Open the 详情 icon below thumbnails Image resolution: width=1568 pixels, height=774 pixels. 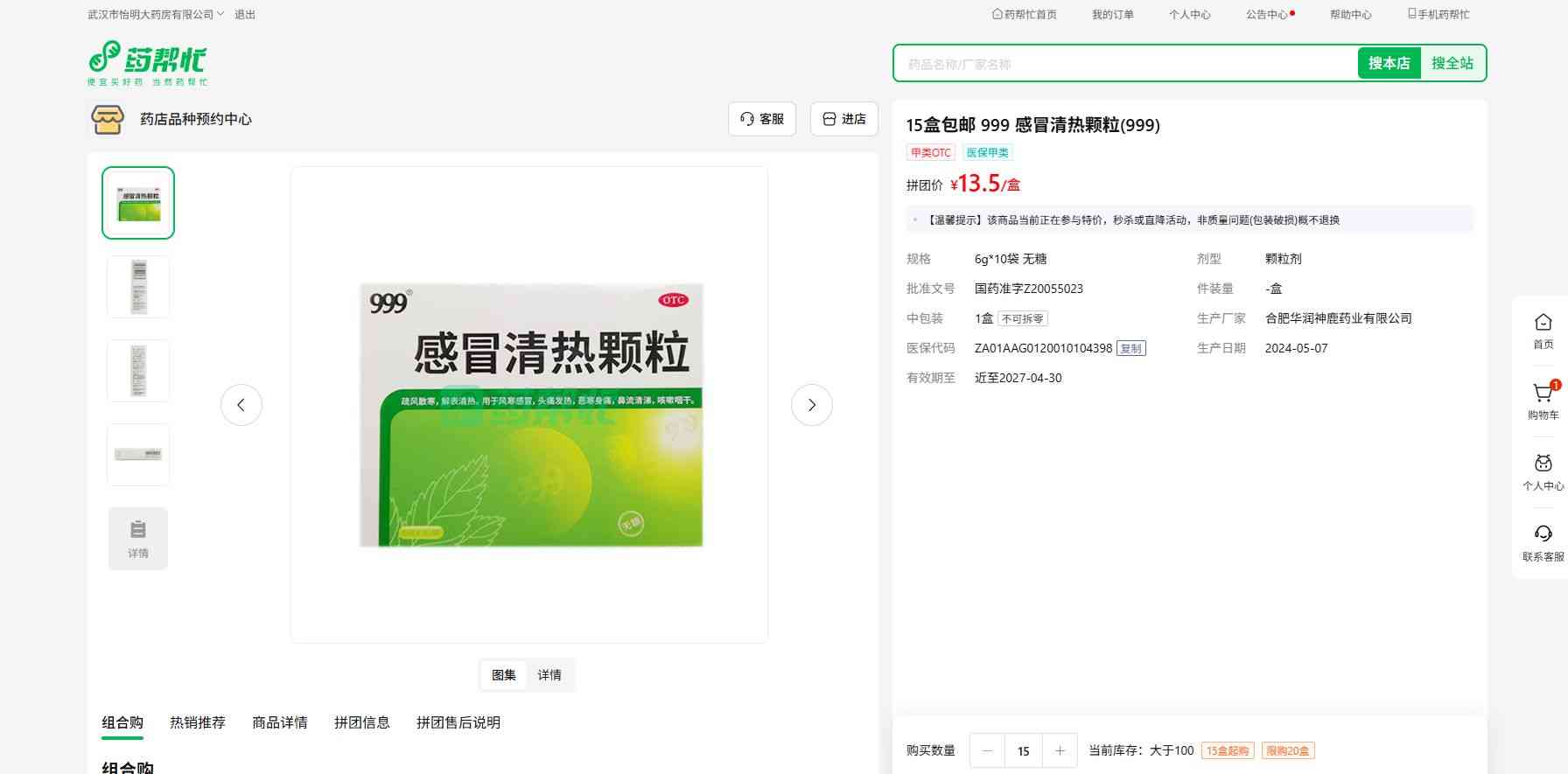tap(138, 539)
